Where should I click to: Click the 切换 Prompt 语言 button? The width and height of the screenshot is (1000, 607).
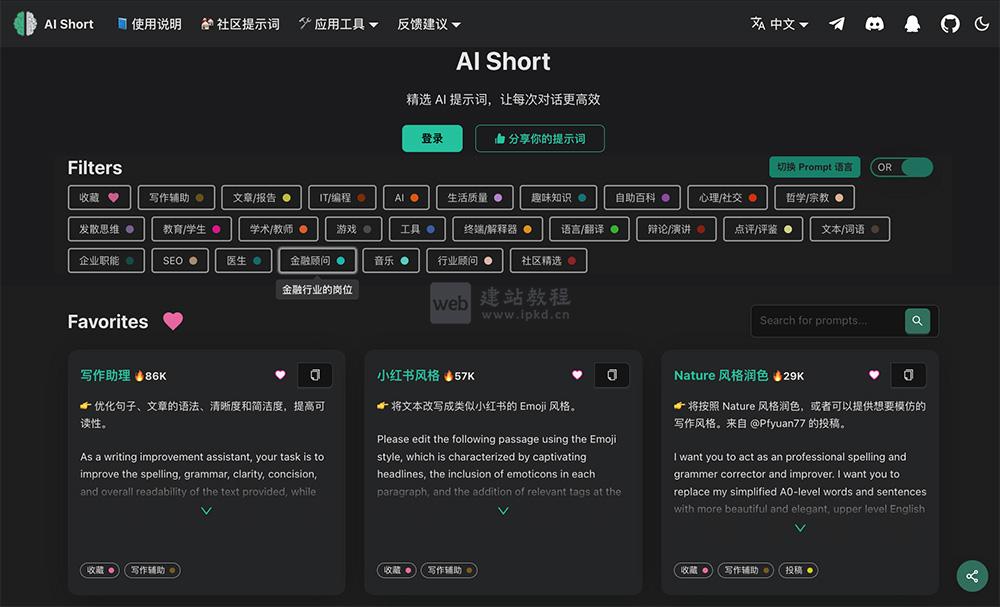(814, 167)
